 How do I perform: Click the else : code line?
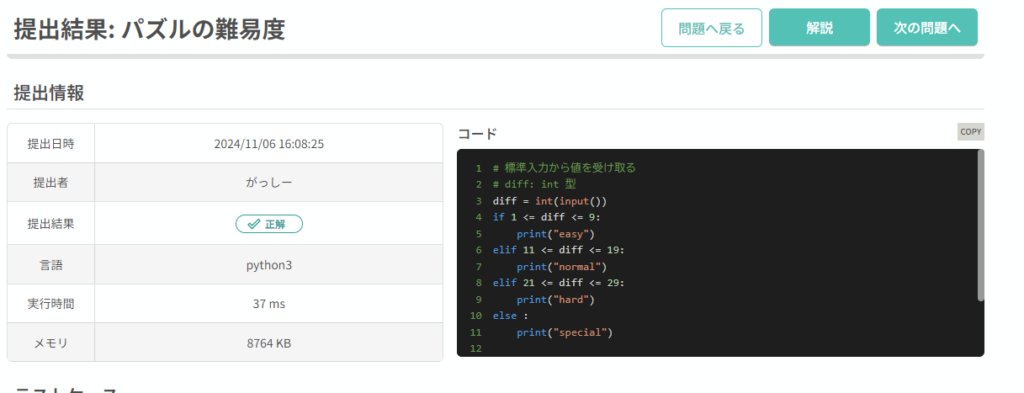tap(510, 316)
